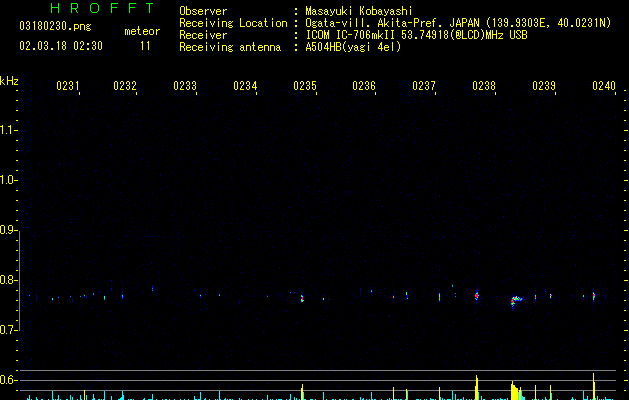Click the 1.1 kHz axis label

point(8,130)
